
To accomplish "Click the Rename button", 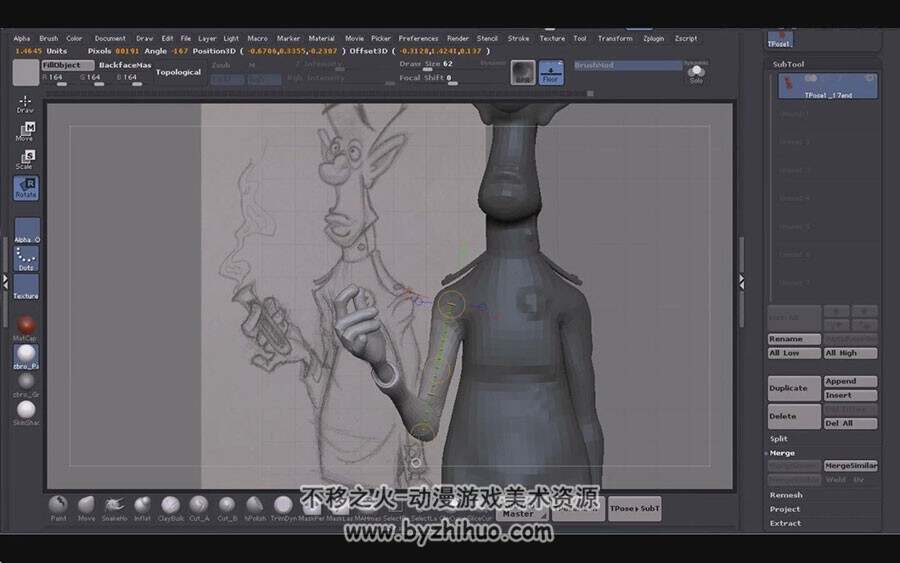I will pos(794,339).
